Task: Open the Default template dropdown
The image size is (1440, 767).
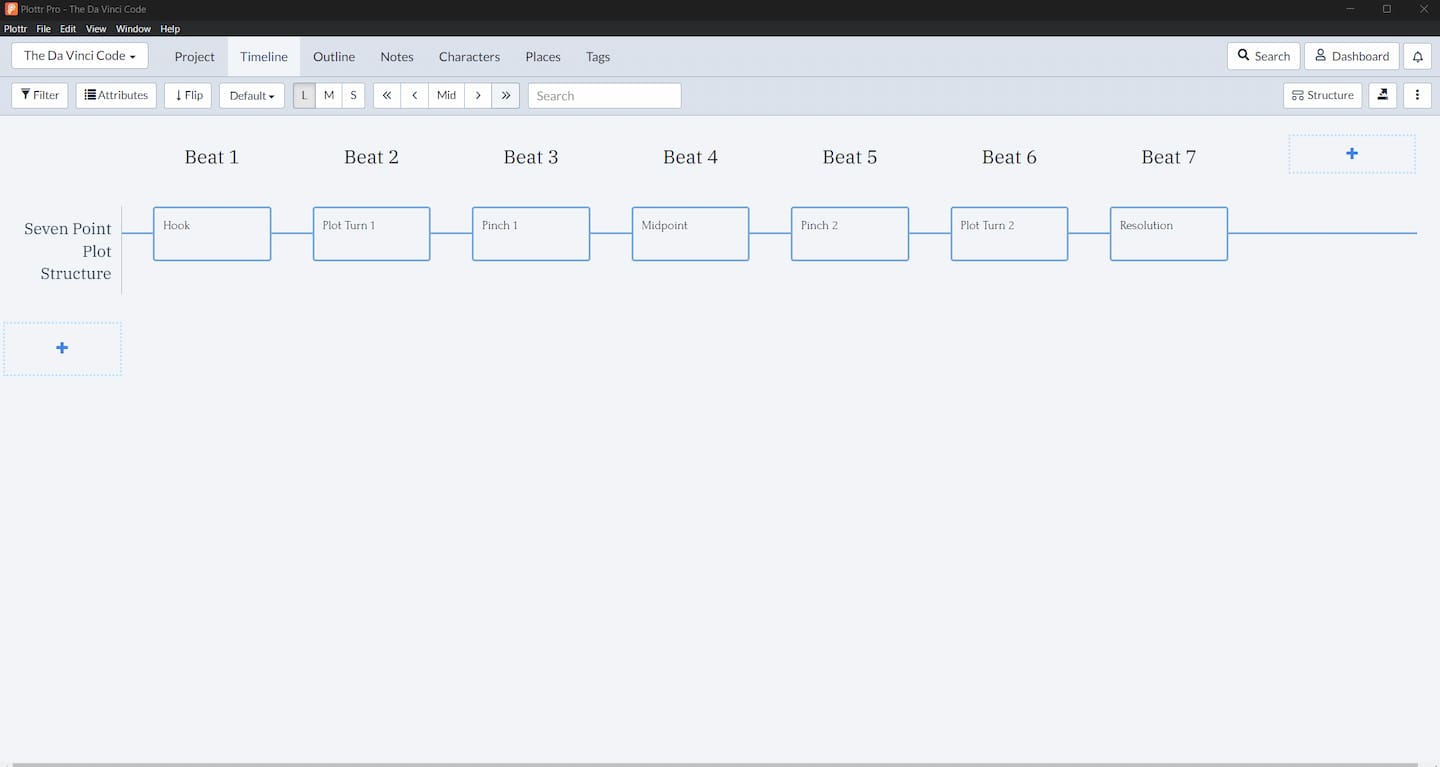Action: pyautogui.click(x=251, y=95)
